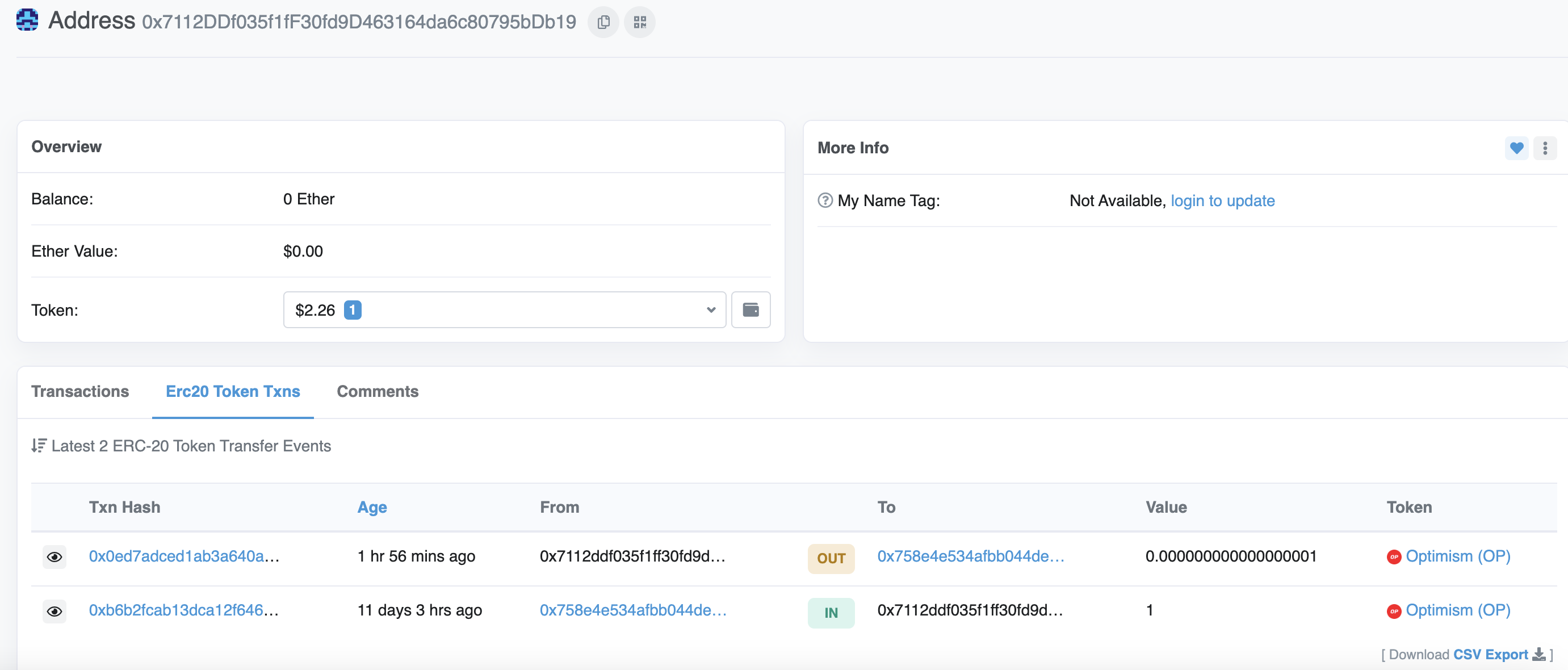Select the full address 0x7112DDf035f1fF30 text

click(x=359, y=22)
